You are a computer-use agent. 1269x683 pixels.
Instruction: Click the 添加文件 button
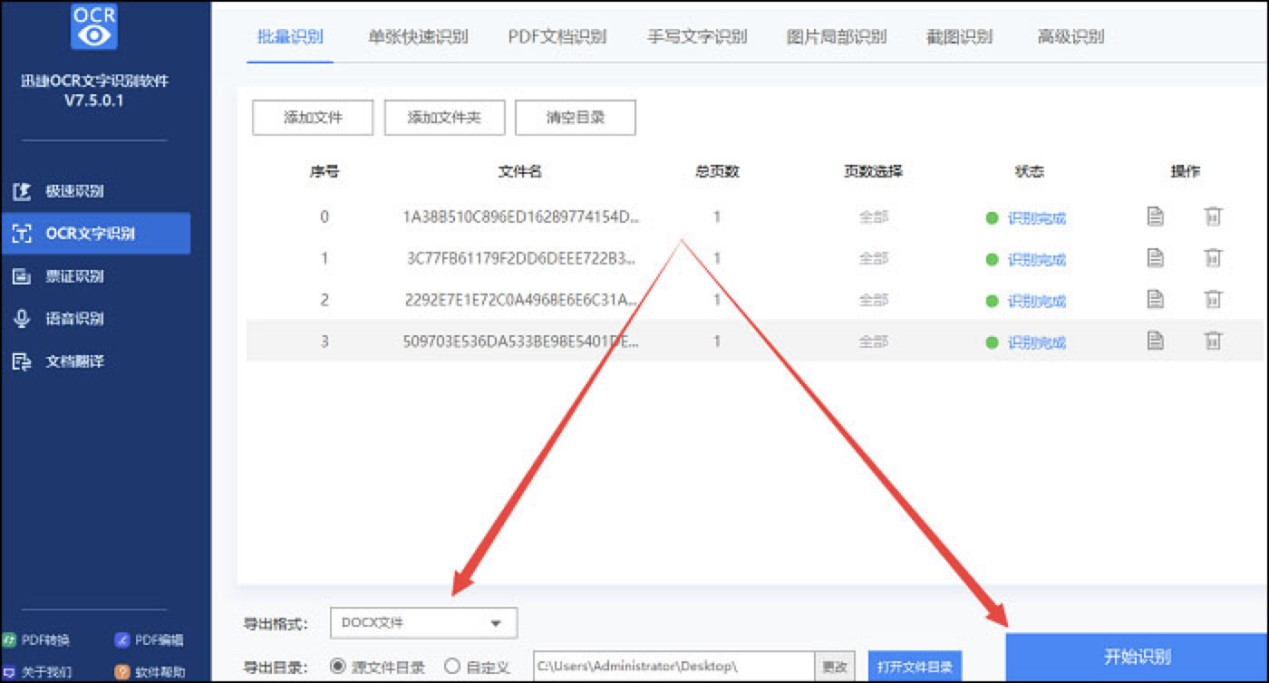[x=313, y=118]
